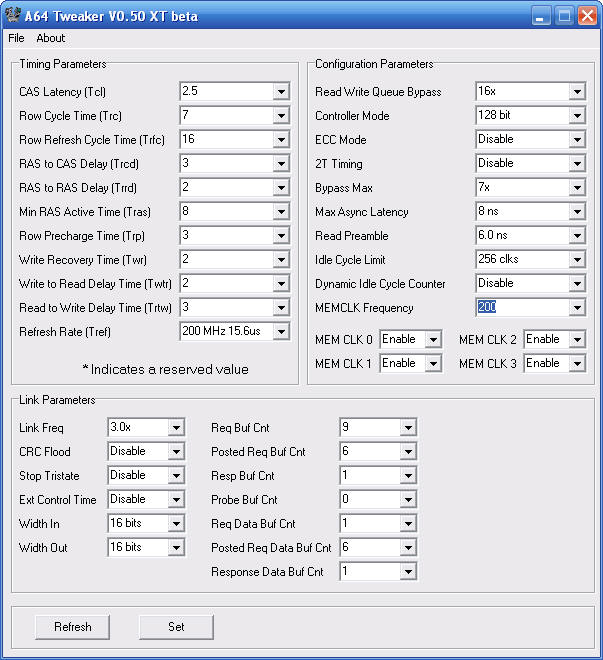Expand the Link Freq dropdown

176,428
